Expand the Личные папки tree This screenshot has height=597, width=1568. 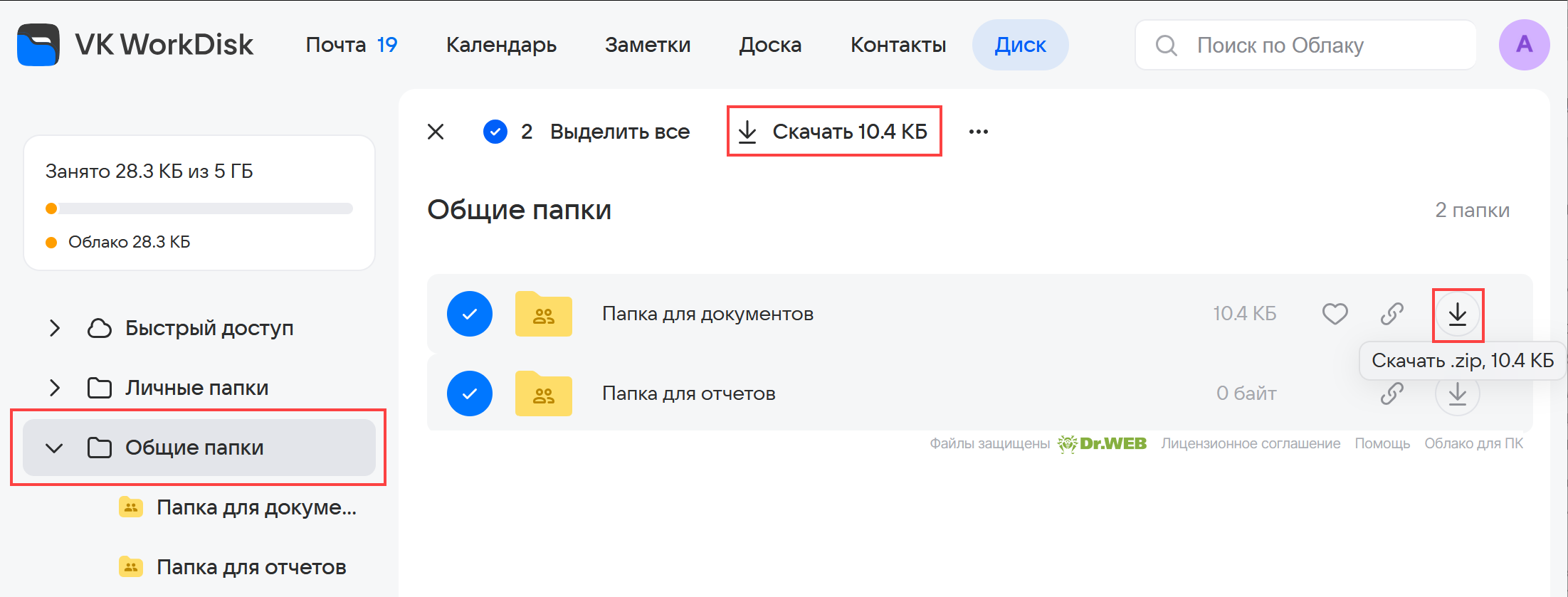point(55,388)
